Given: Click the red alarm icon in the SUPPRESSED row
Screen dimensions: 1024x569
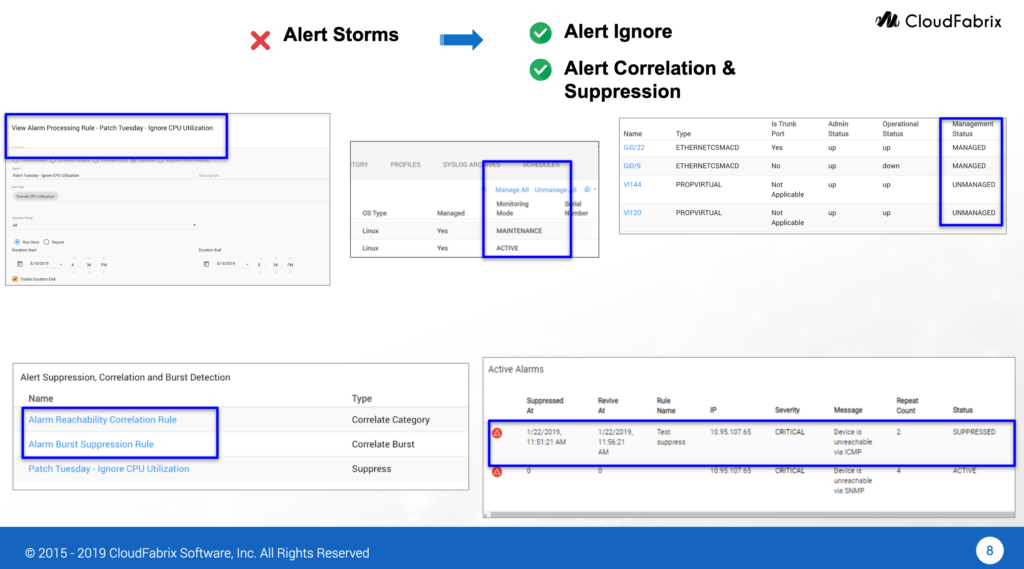Looking at the screenshot, I should point(497,434).
